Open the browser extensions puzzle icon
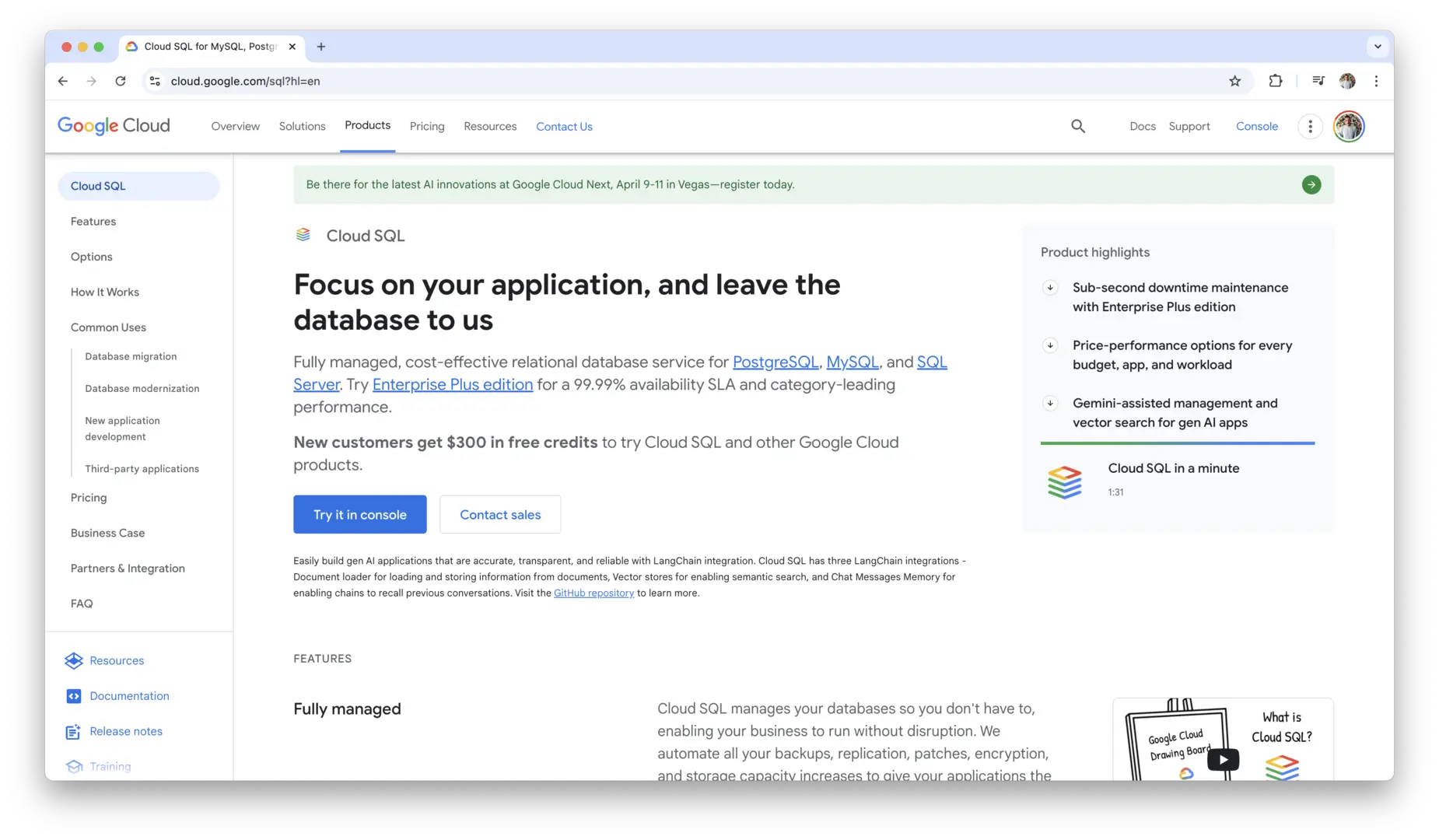 [1276, 81]
